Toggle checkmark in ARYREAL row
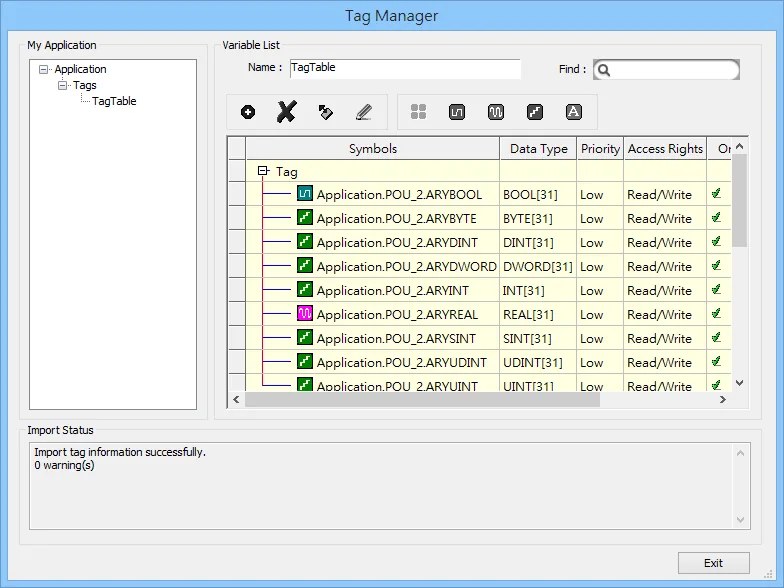This screenshot has height=588, width=784. 716,313
